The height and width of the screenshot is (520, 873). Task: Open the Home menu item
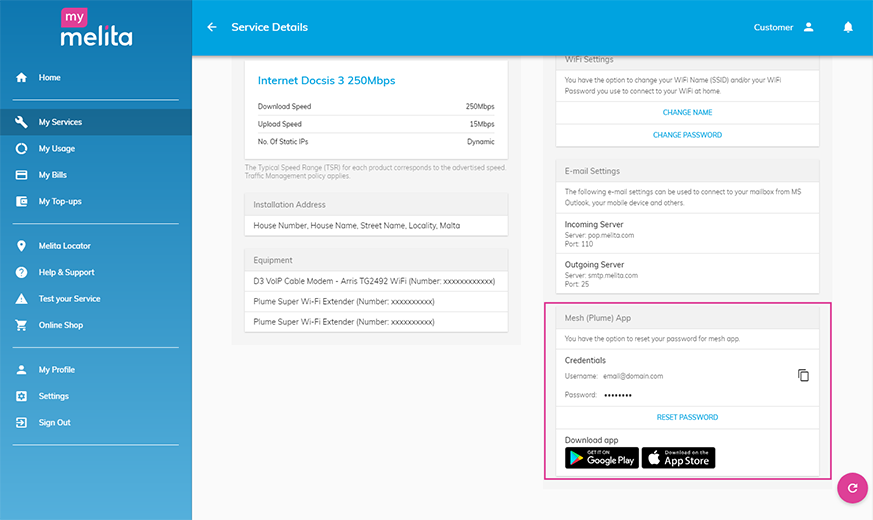(49, 77)
